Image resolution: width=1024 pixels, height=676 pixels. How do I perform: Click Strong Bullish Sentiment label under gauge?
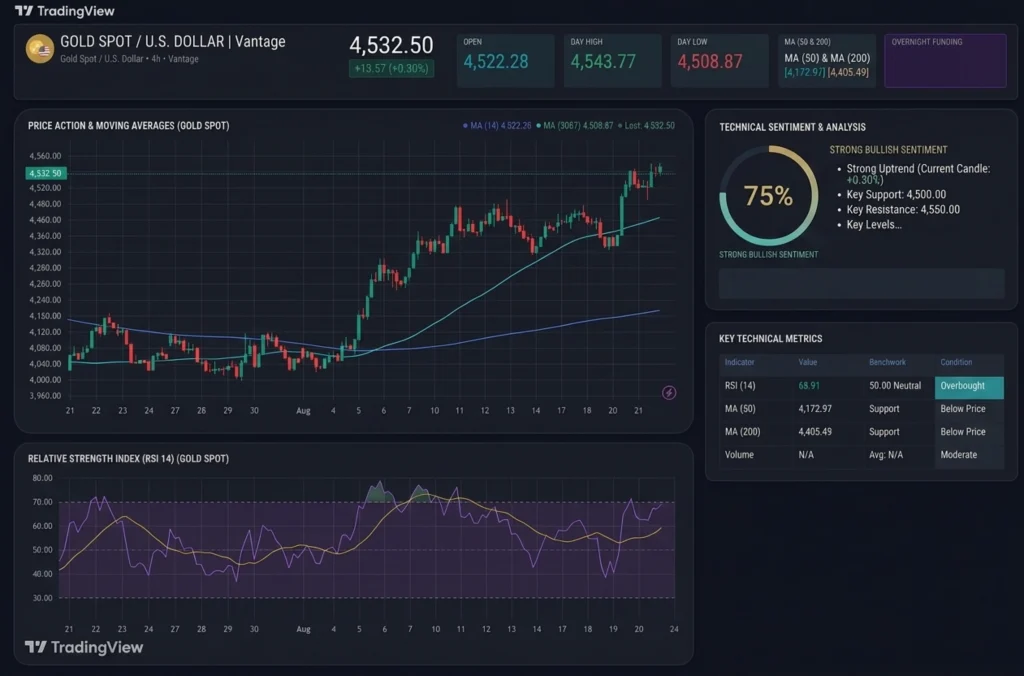pyautogui.click(x=769, y=255)
